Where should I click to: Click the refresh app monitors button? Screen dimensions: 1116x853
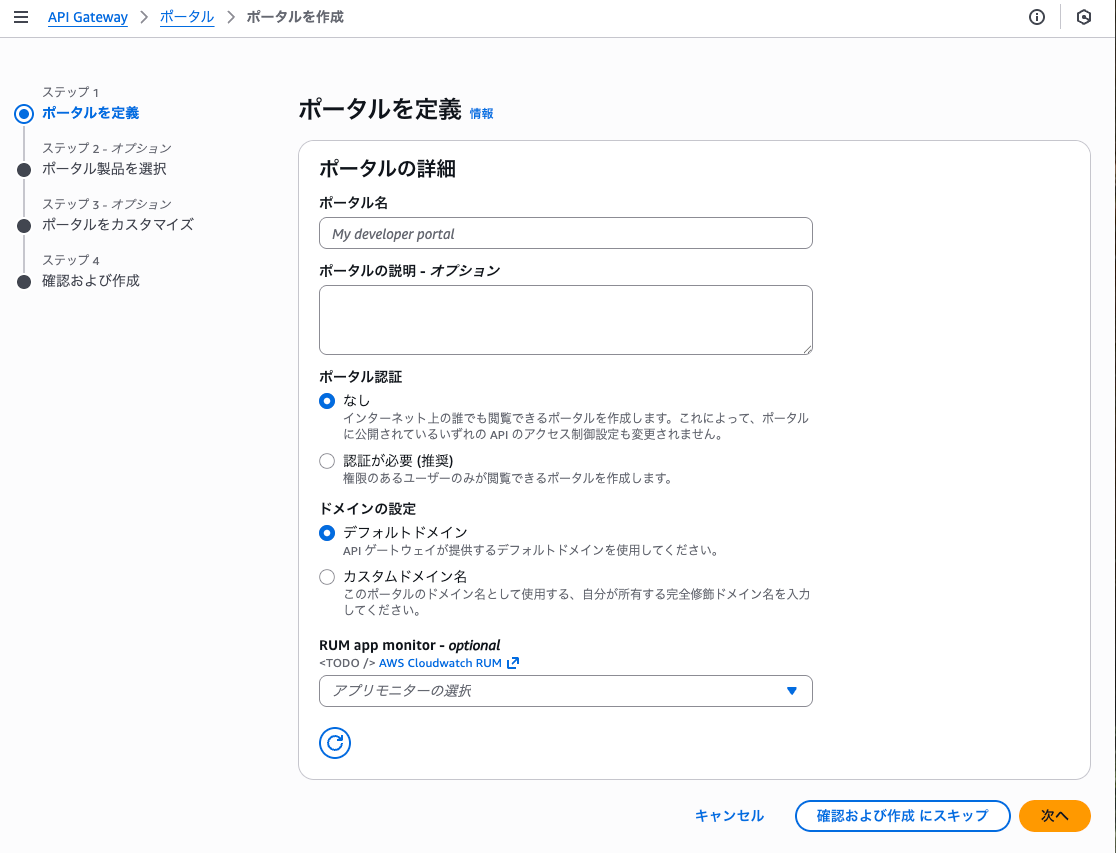[335, 742]
